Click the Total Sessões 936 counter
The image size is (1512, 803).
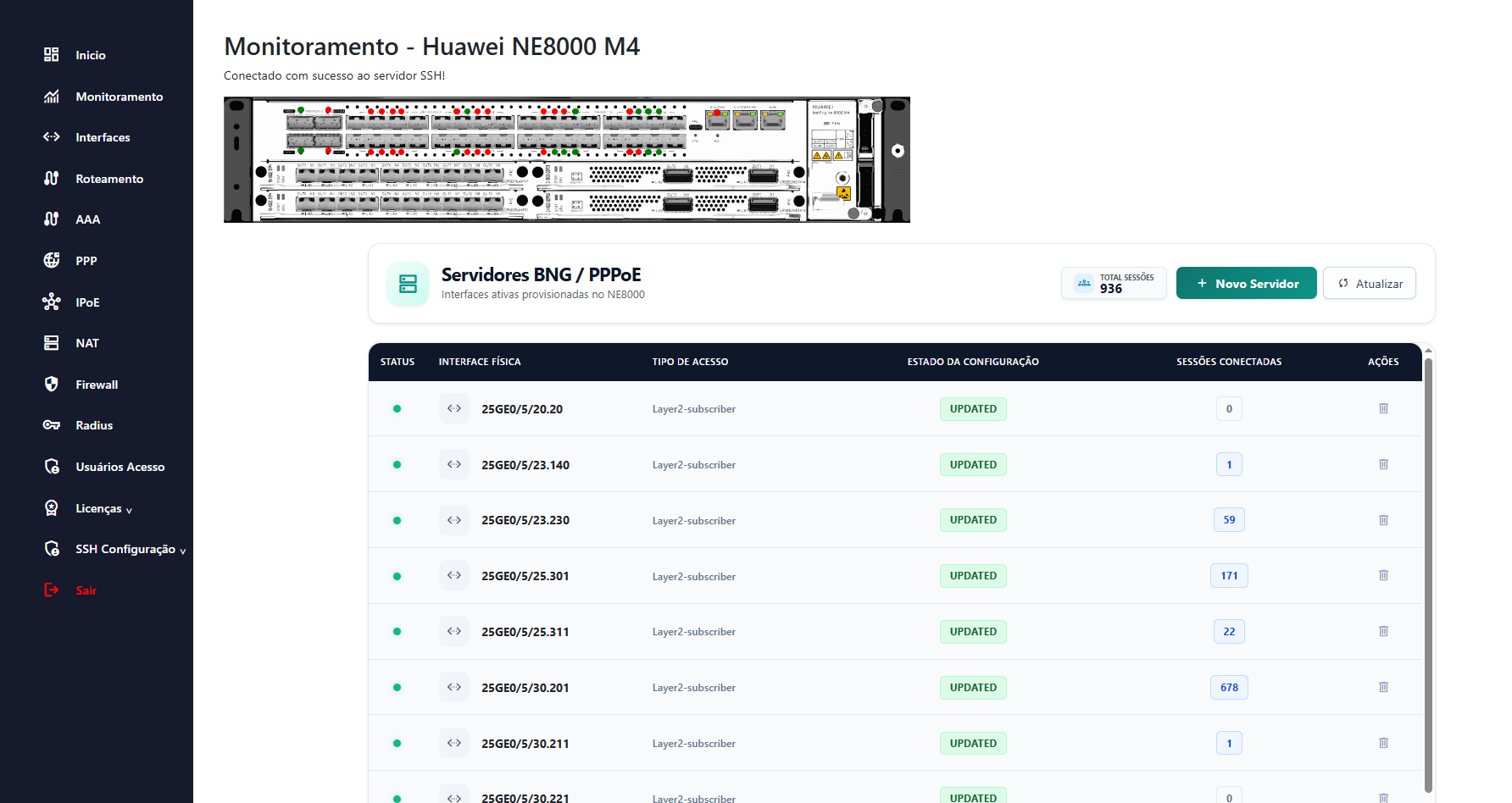pos(1114,283)
